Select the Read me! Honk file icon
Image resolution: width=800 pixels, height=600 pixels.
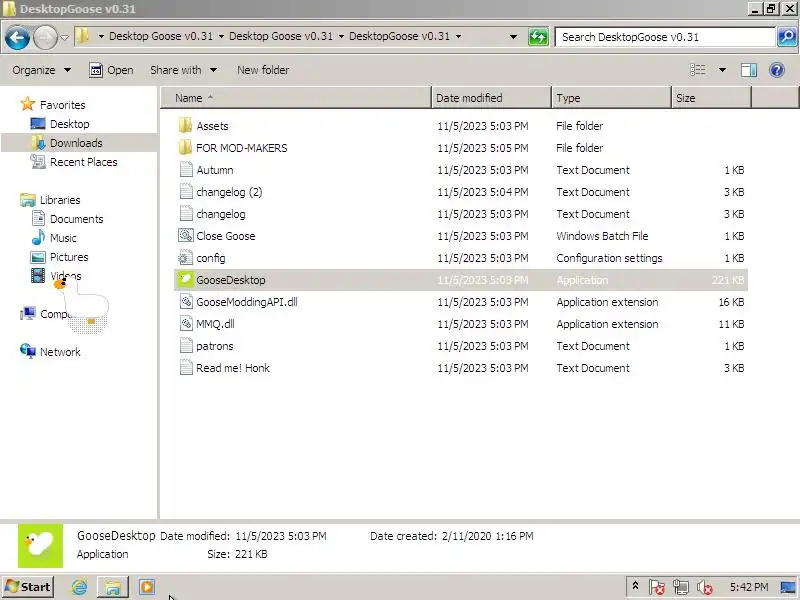186,367
